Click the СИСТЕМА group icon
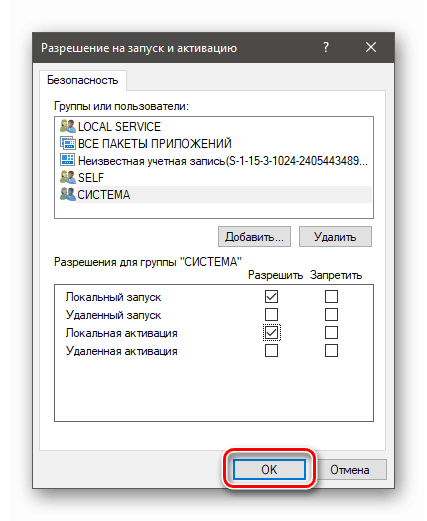This screenshot has height=521, width=427. coord(68,194)
